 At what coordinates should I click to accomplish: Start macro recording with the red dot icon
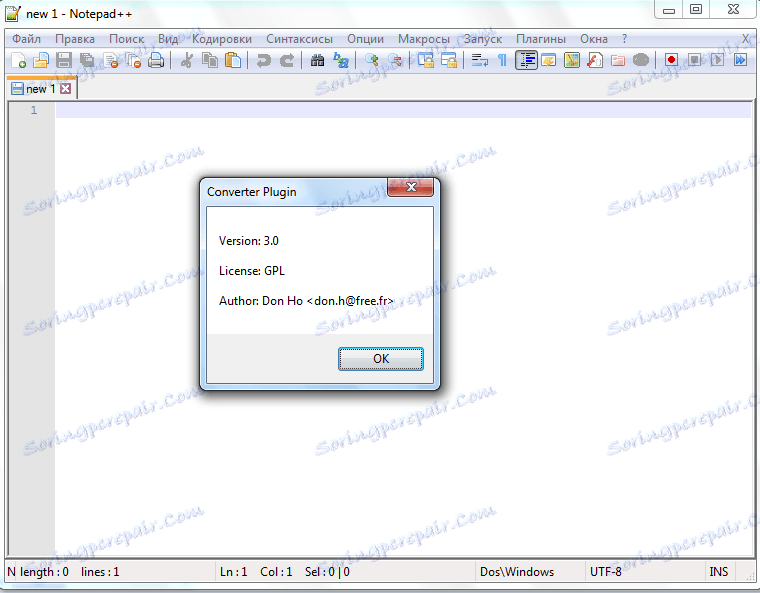[671, 61]
